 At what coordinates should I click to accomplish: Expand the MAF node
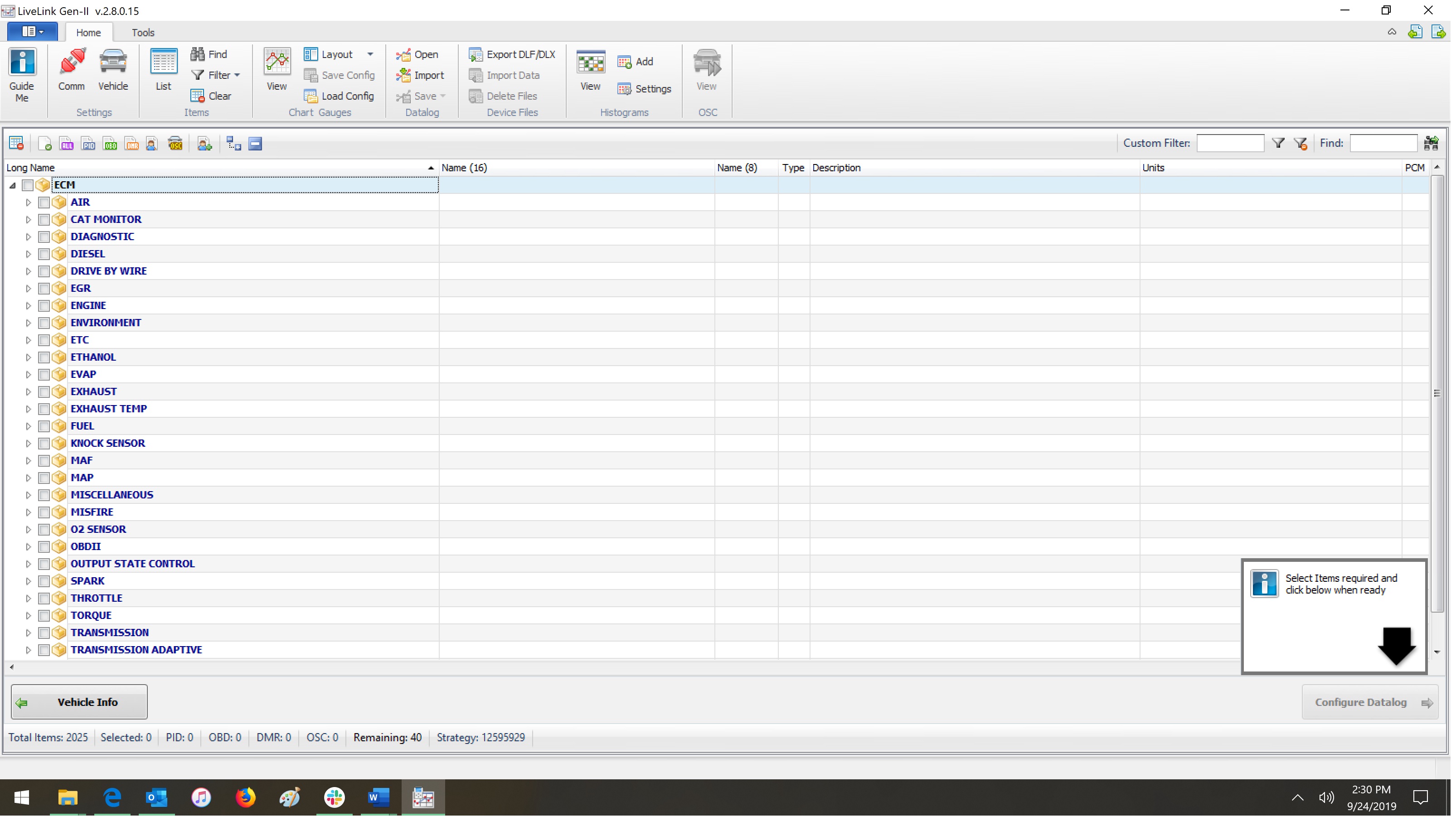coord(28,460)
